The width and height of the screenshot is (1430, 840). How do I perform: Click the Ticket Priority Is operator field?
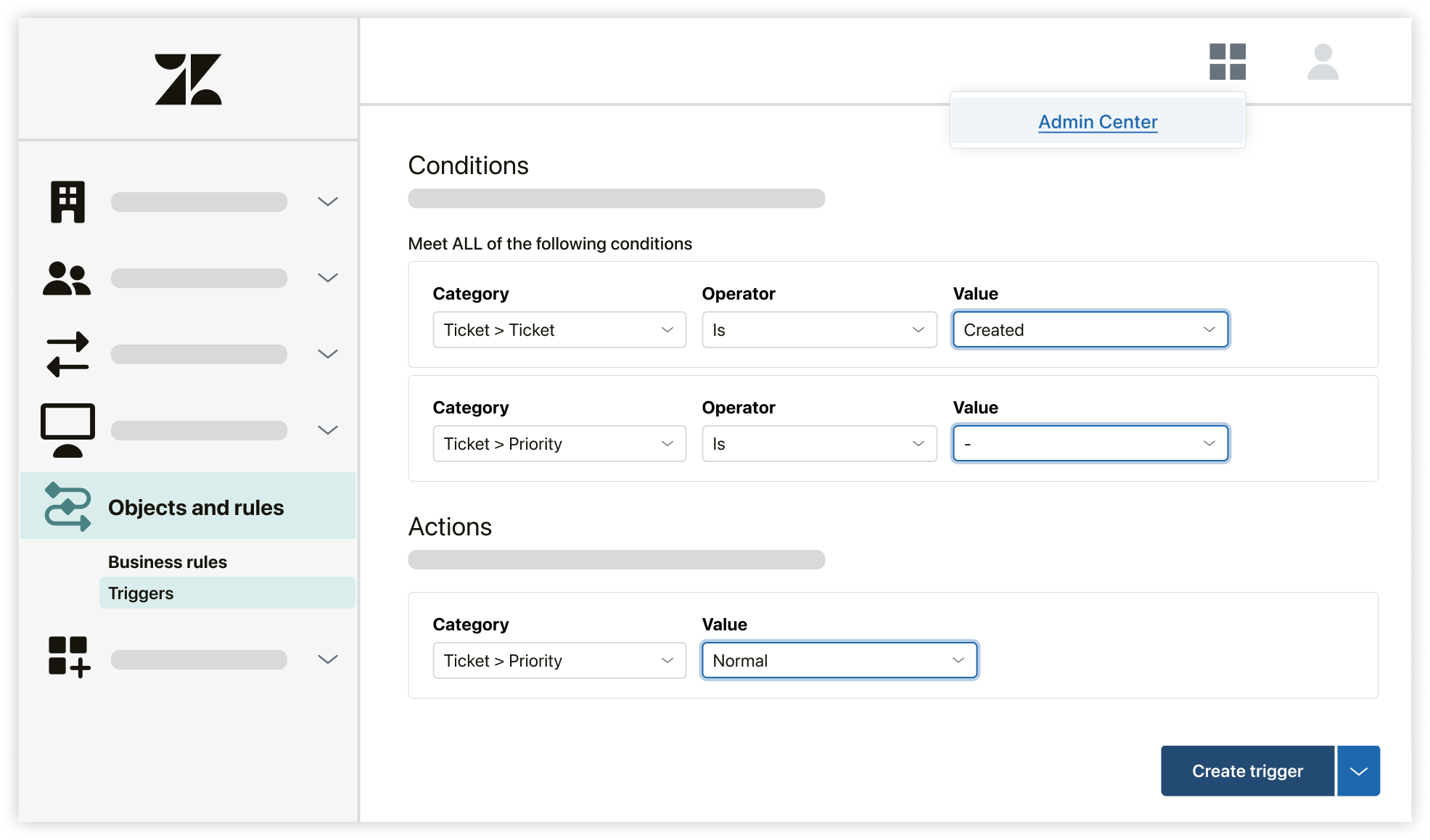pos(817,443)
